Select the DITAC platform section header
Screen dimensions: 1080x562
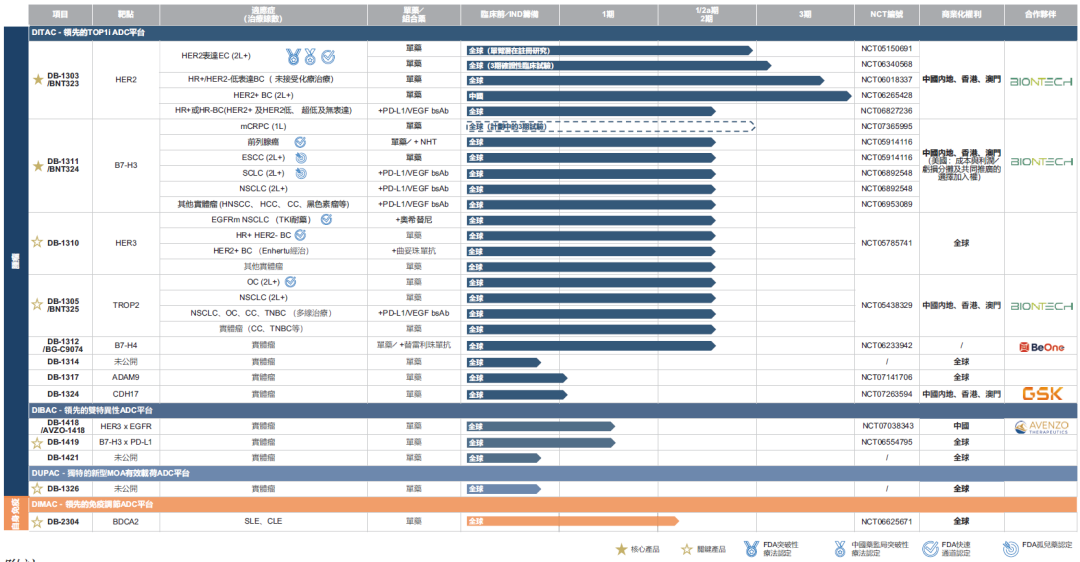88,33
